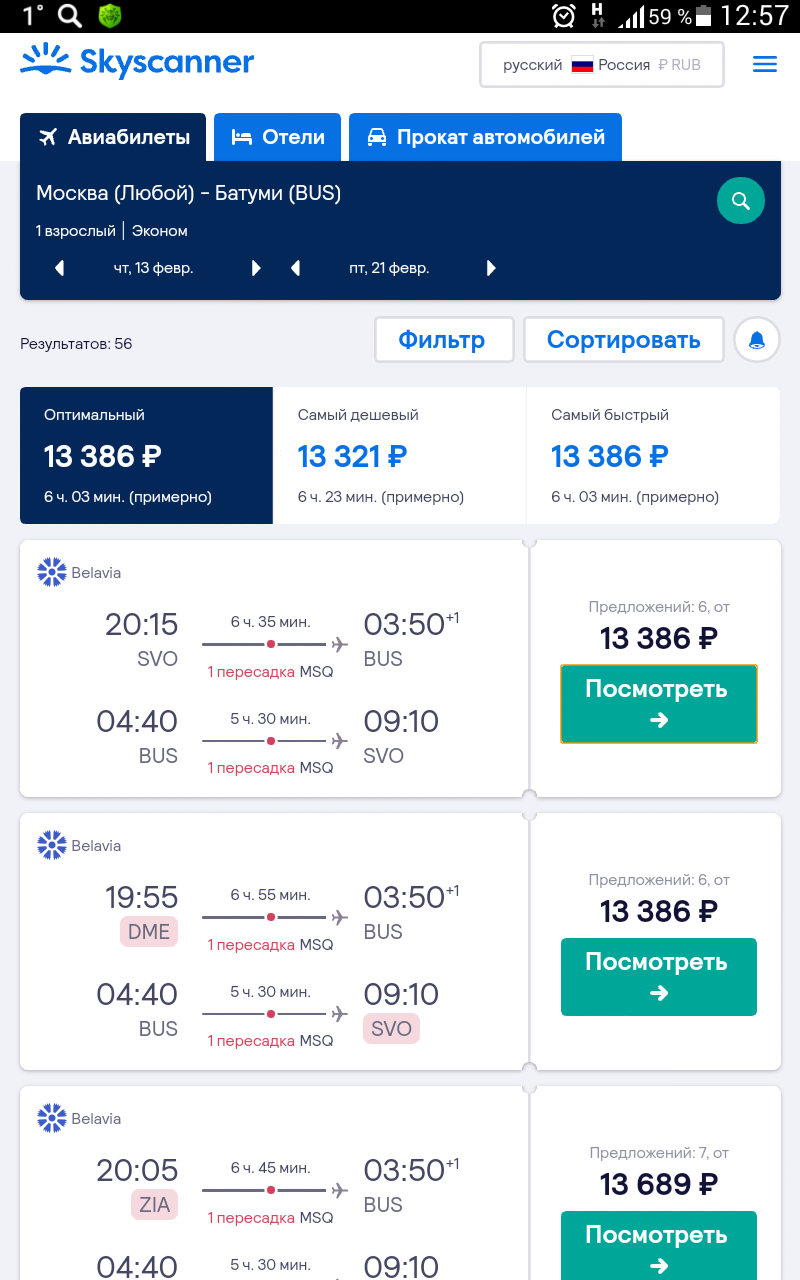Click Посмотреть on the 19:55 DME flight
Image resolution: width=800 pixels, height=1280 pixels.
(x=659, y=977)
